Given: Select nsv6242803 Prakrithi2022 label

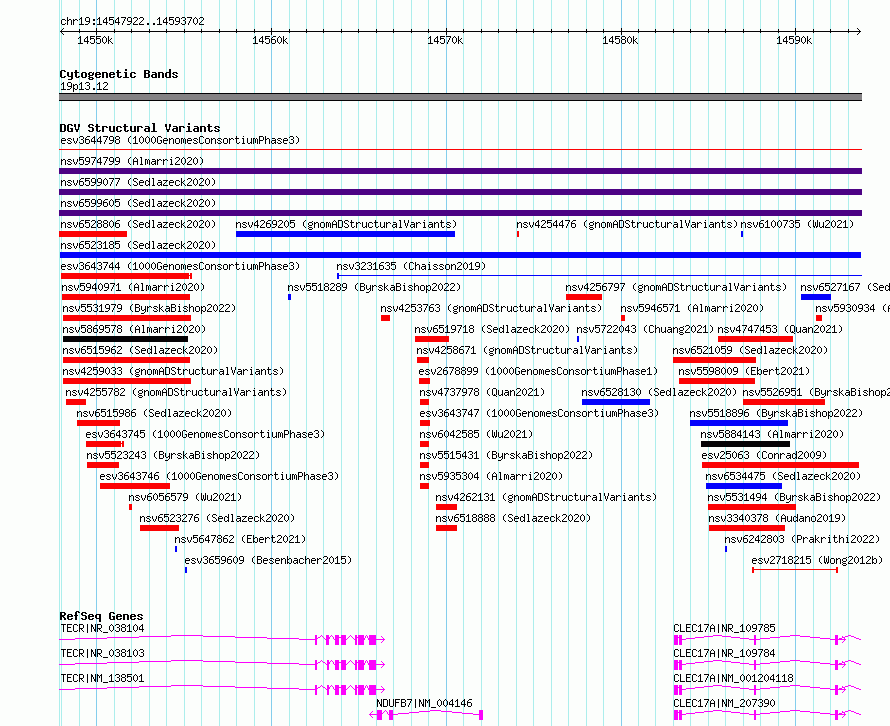Looking at the screenshot, I should [802, 539].
